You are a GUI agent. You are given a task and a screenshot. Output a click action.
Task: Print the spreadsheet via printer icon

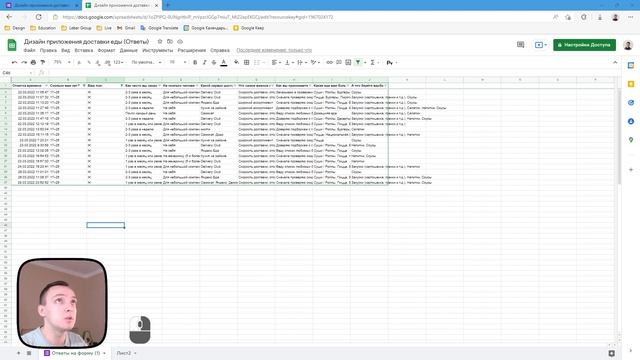33,62
